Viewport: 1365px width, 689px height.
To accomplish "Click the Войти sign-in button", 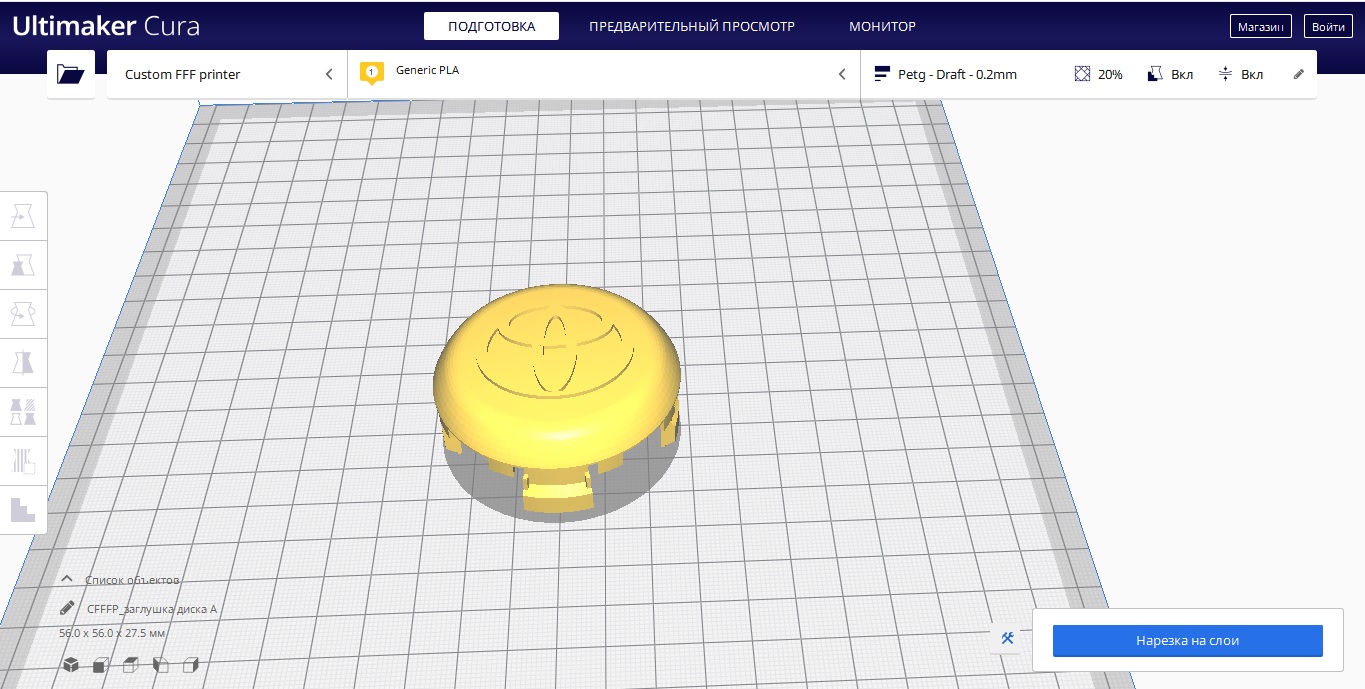I will pyautogui.click(x=1328, y=27).
